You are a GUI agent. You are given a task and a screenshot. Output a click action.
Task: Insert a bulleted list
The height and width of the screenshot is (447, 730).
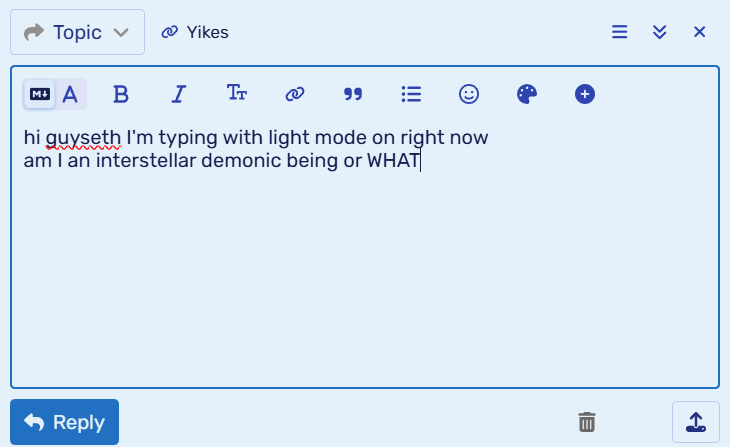point(411,94)
